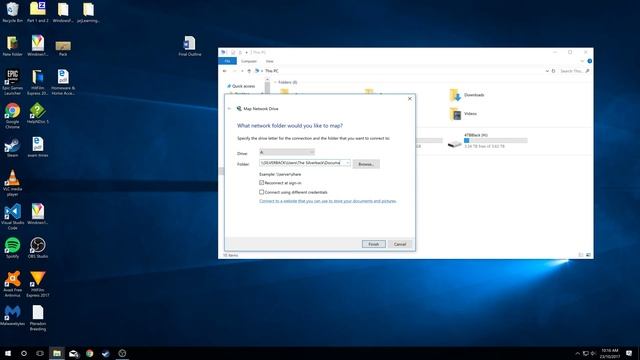Open the File tab in File Explorer

pos(227,61)
